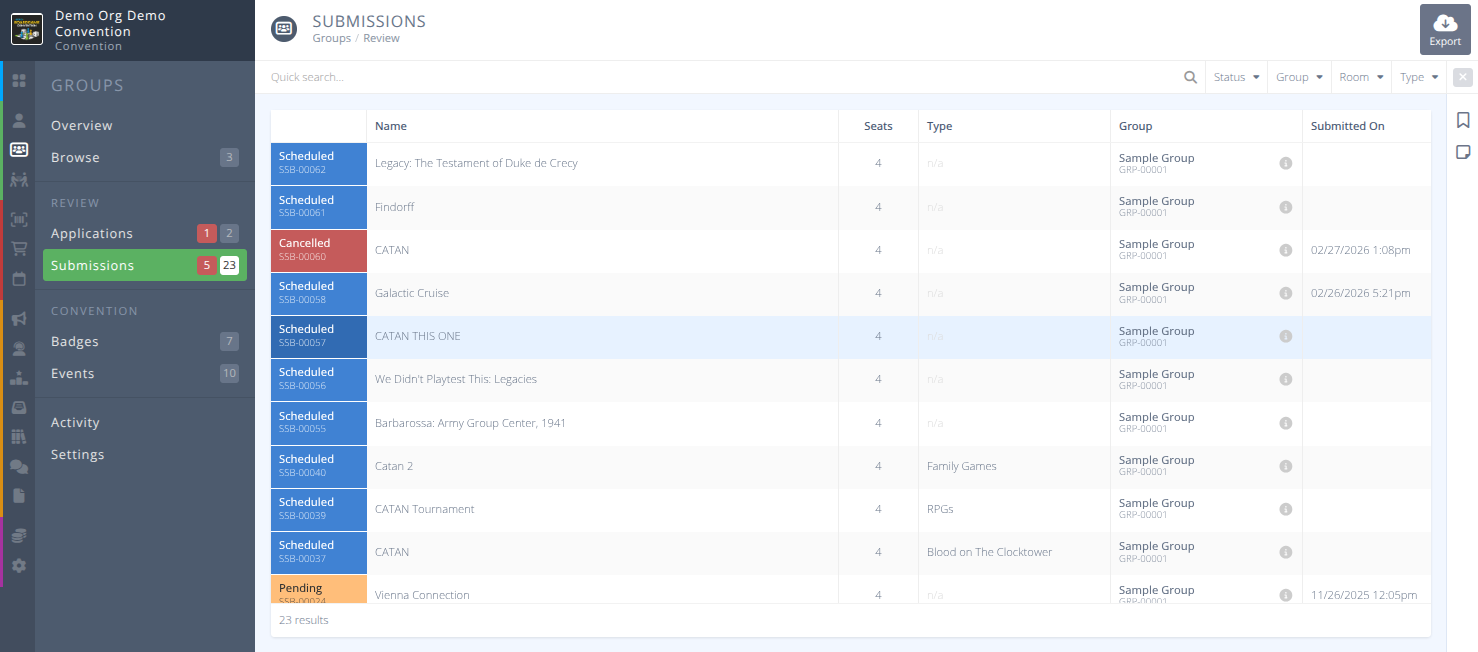Viewport: 1478px width, 652px height.
Task: Open the Room filter dropdown
Action: (1361, 77)
